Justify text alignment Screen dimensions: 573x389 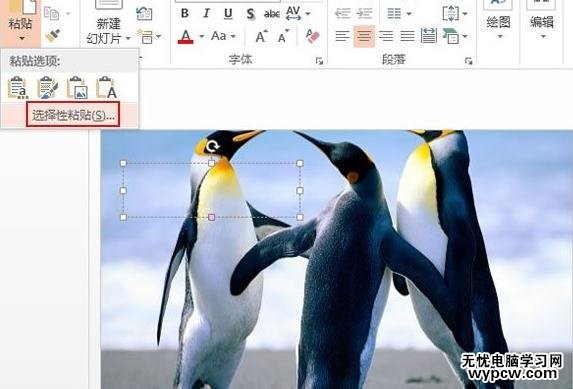[407, 36]
